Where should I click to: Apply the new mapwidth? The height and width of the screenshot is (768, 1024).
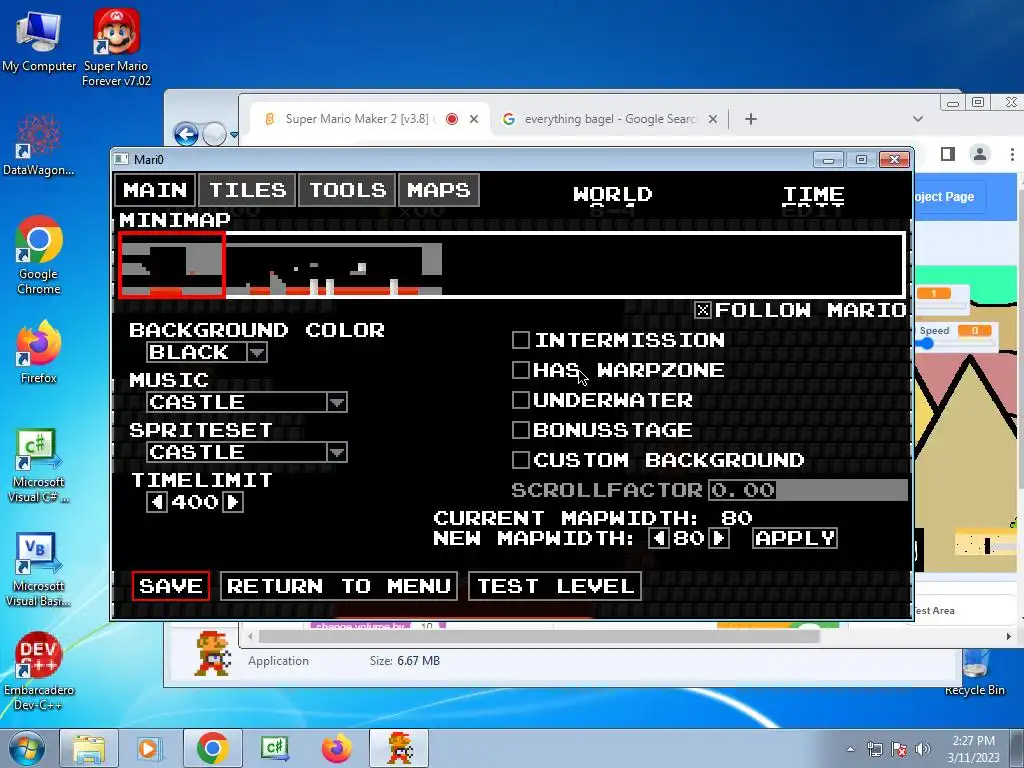point(795,538)
